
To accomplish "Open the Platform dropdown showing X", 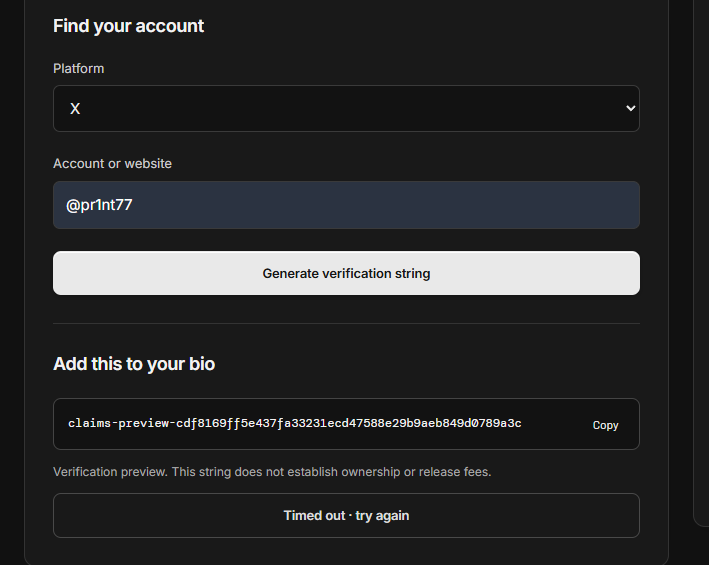I will click(x=346, y=108).
